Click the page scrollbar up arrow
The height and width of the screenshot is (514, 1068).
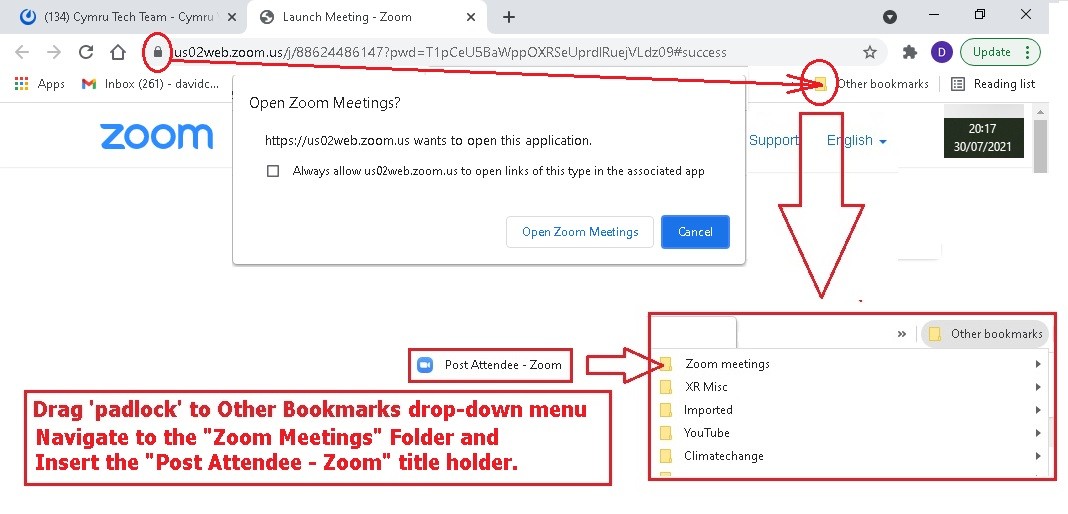pos(1039,112)
